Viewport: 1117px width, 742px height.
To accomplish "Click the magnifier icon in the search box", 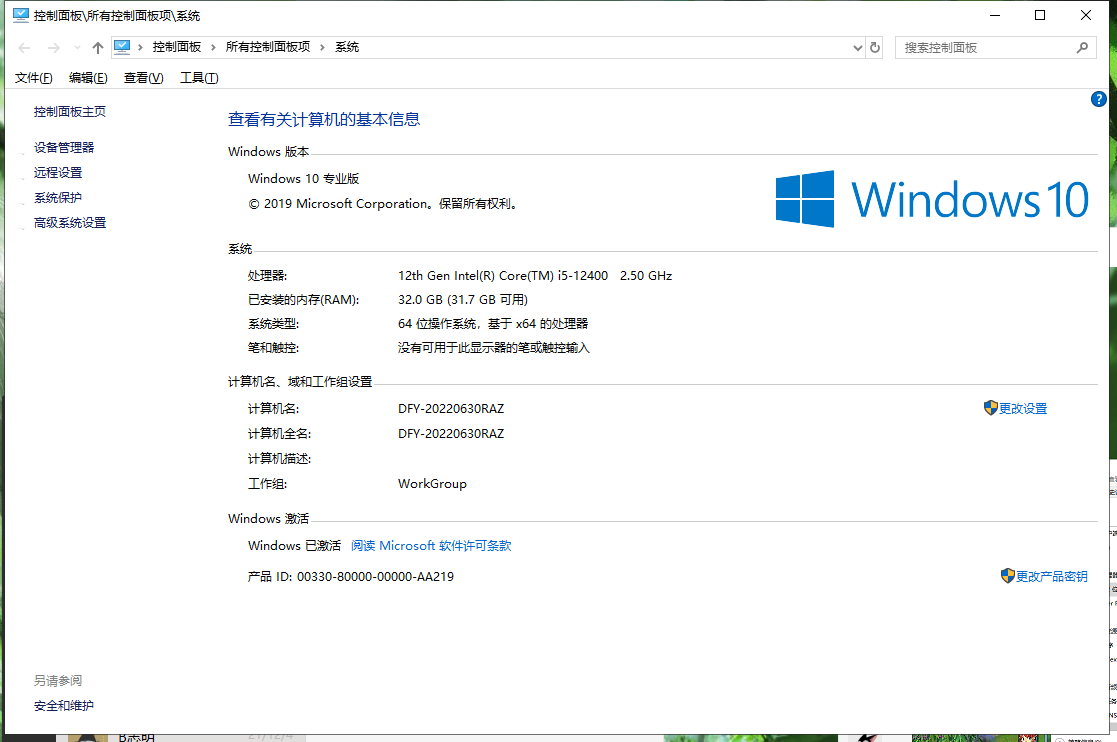I will [x=1081, y=47].
